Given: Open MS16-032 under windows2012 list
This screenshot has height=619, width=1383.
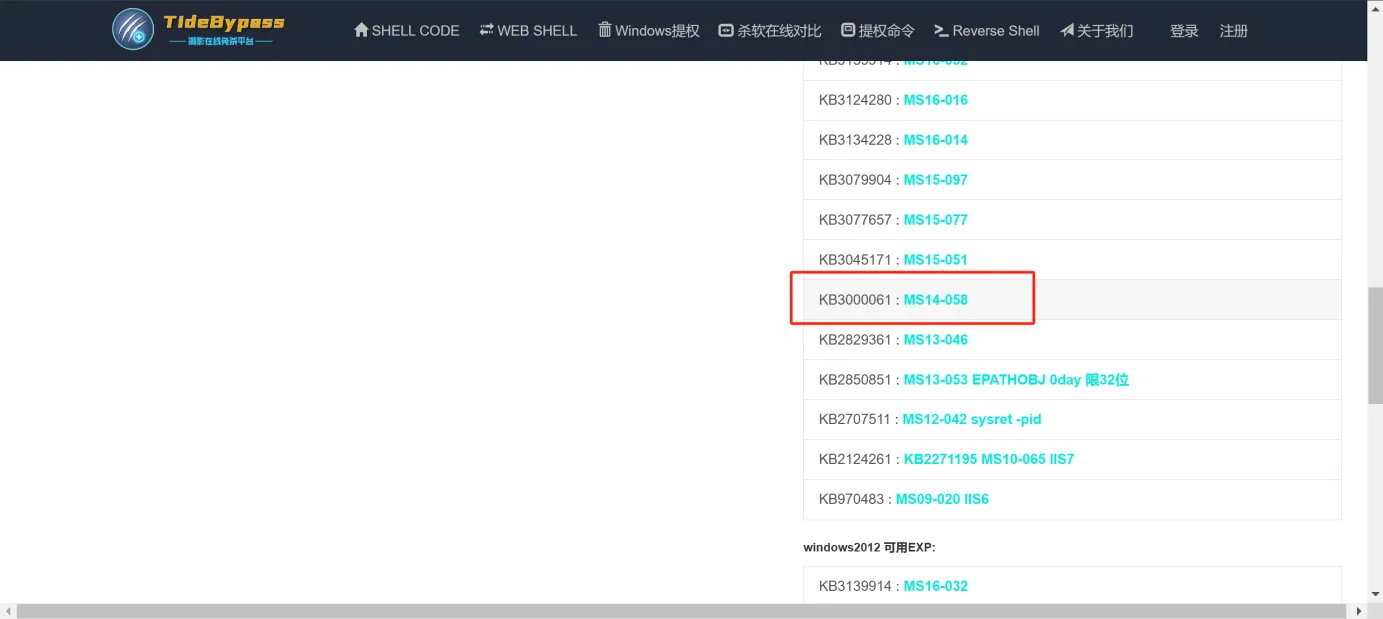Looking at the screenshot, I should tap(936, 586).
